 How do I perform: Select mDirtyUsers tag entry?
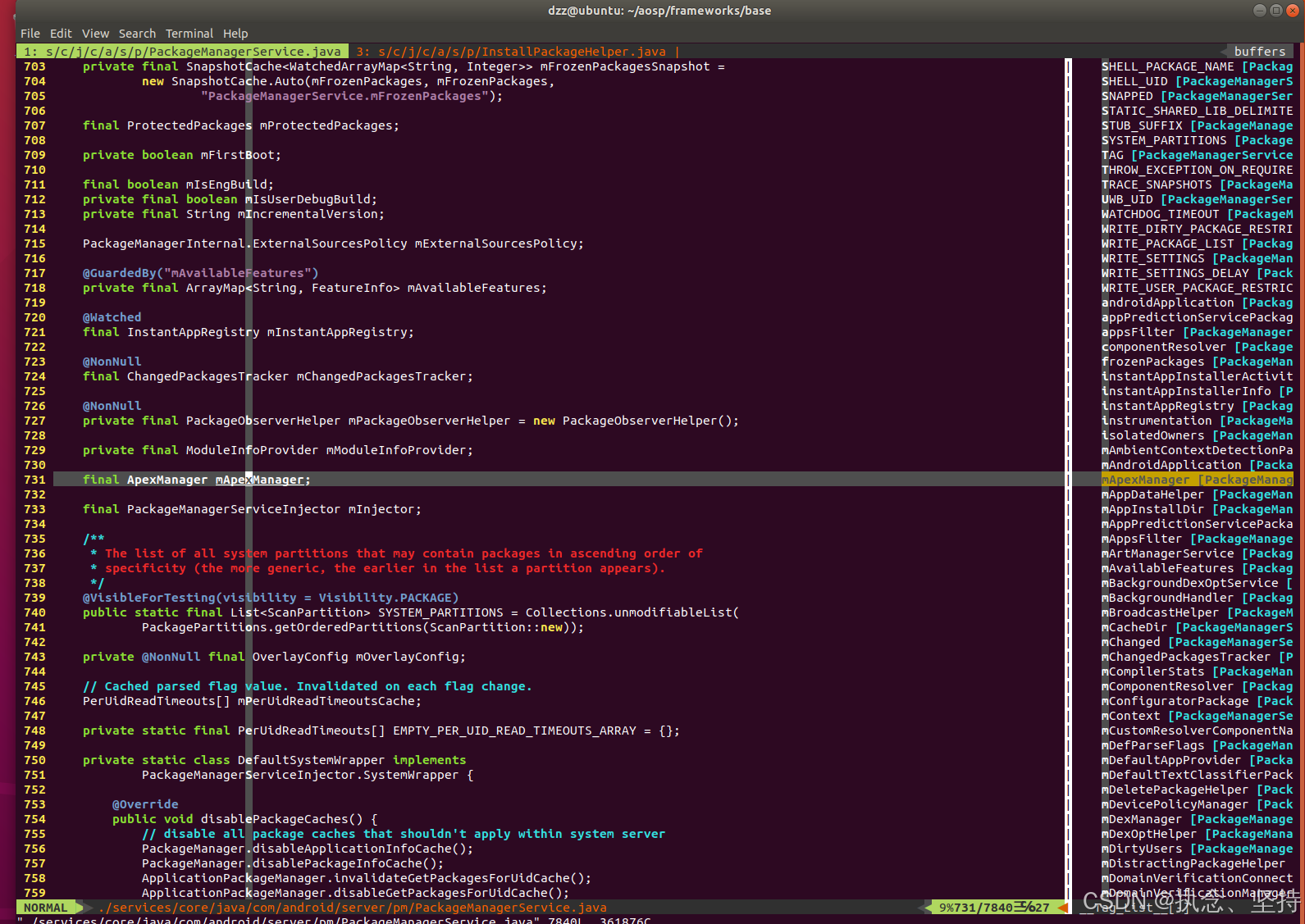[1197, 849]
